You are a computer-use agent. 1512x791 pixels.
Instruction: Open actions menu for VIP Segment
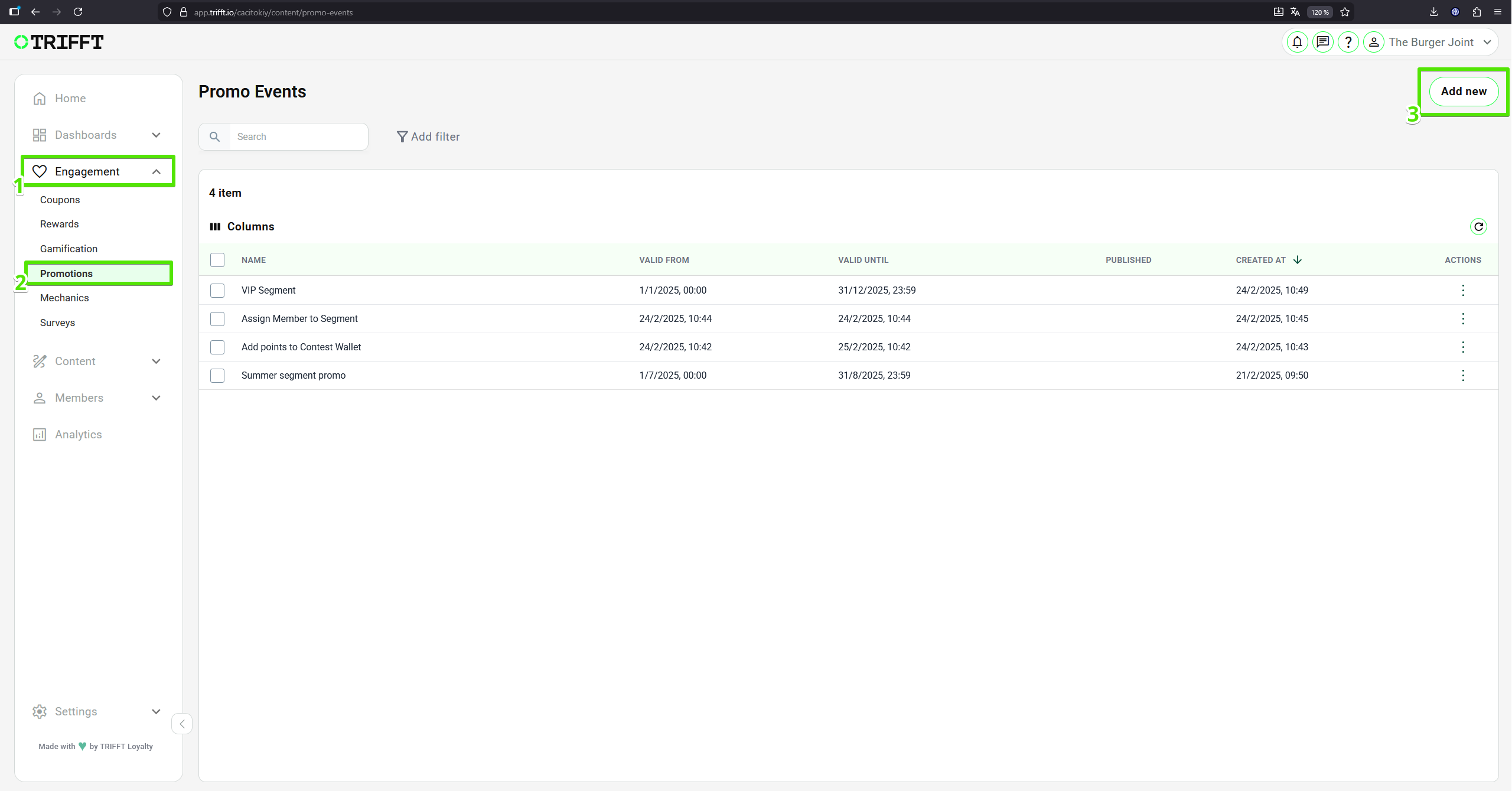pyautogui.click(x=1462, y=290)
